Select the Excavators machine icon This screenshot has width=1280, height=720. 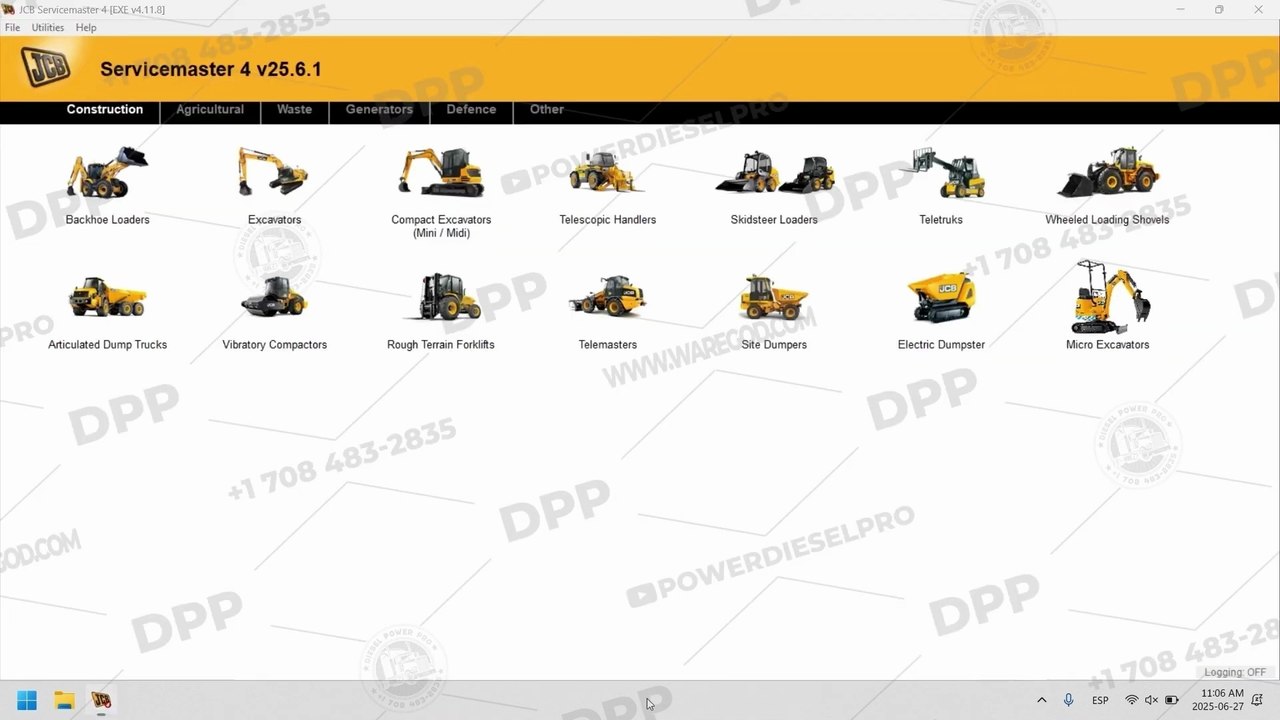[x=273, y=172]
